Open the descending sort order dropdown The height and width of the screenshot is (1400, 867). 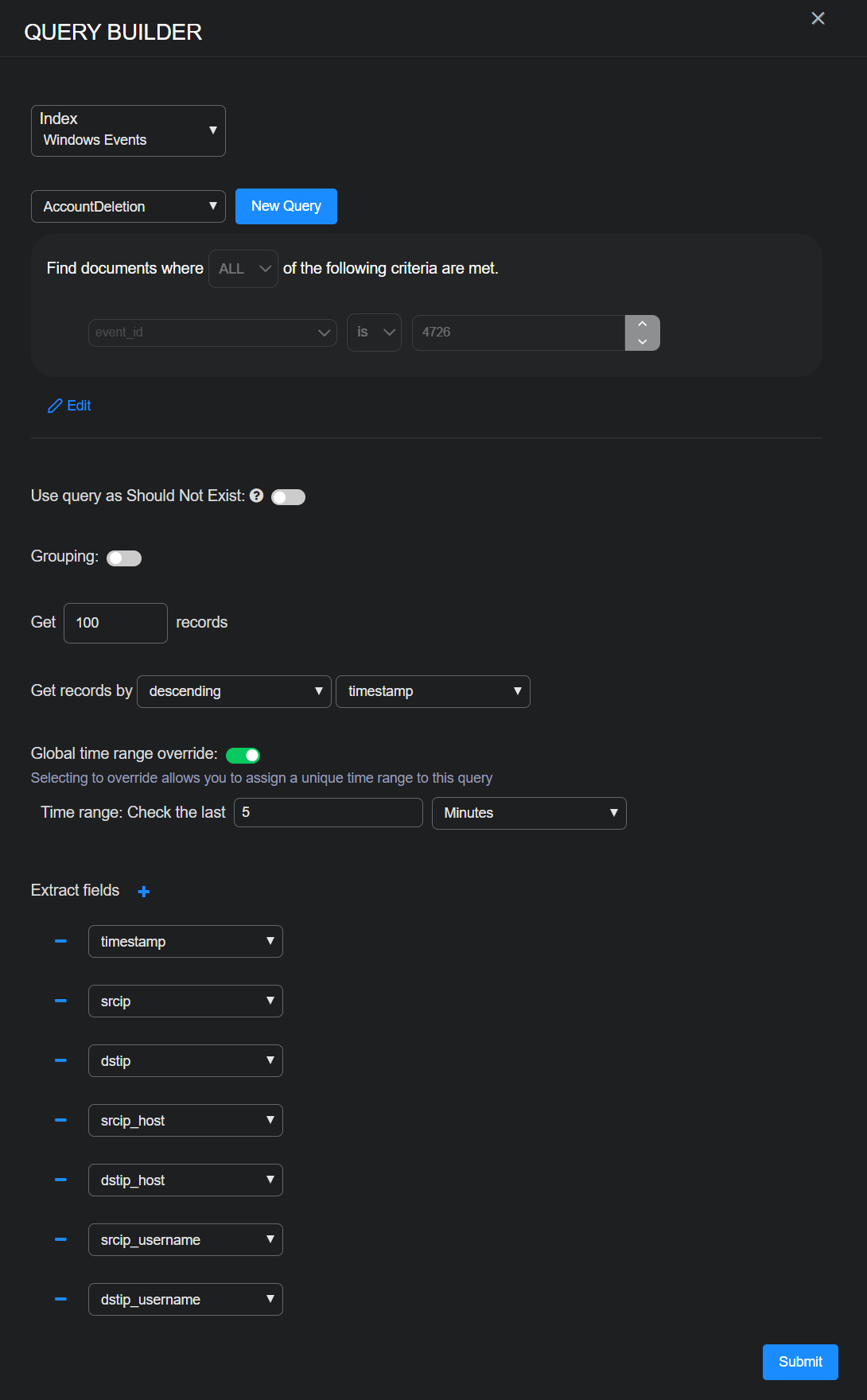pyautogui.click(x=234, y=691)
